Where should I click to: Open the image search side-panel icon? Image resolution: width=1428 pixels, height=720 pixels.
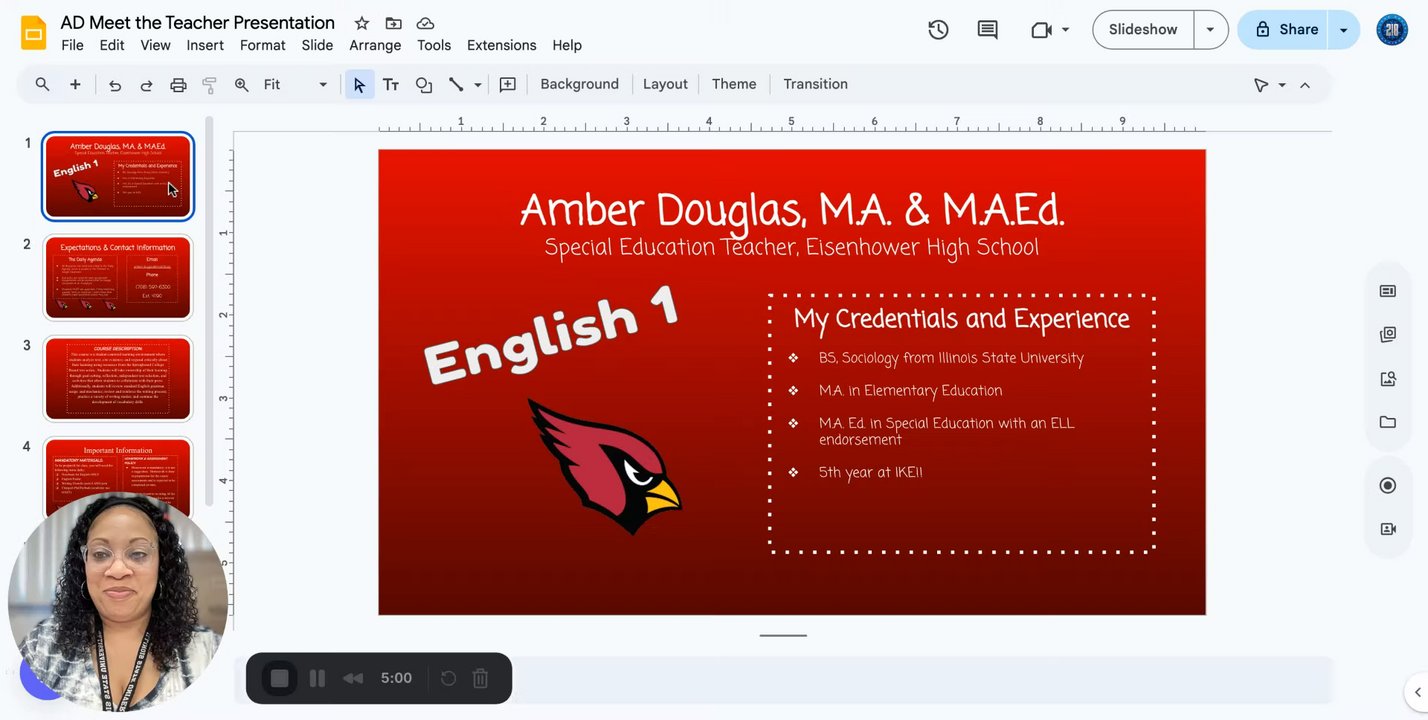tap(1388, 379)
